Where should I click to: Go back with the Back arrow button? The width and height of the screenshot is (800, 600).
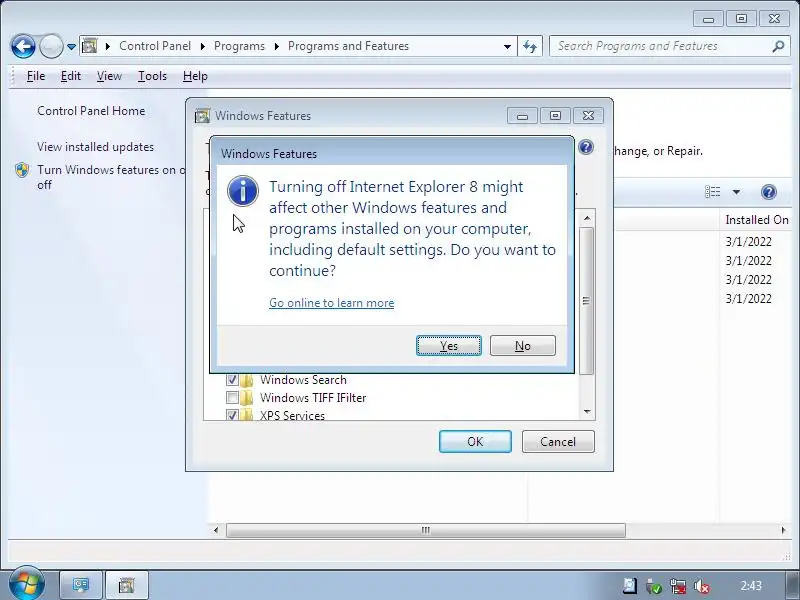23,46
